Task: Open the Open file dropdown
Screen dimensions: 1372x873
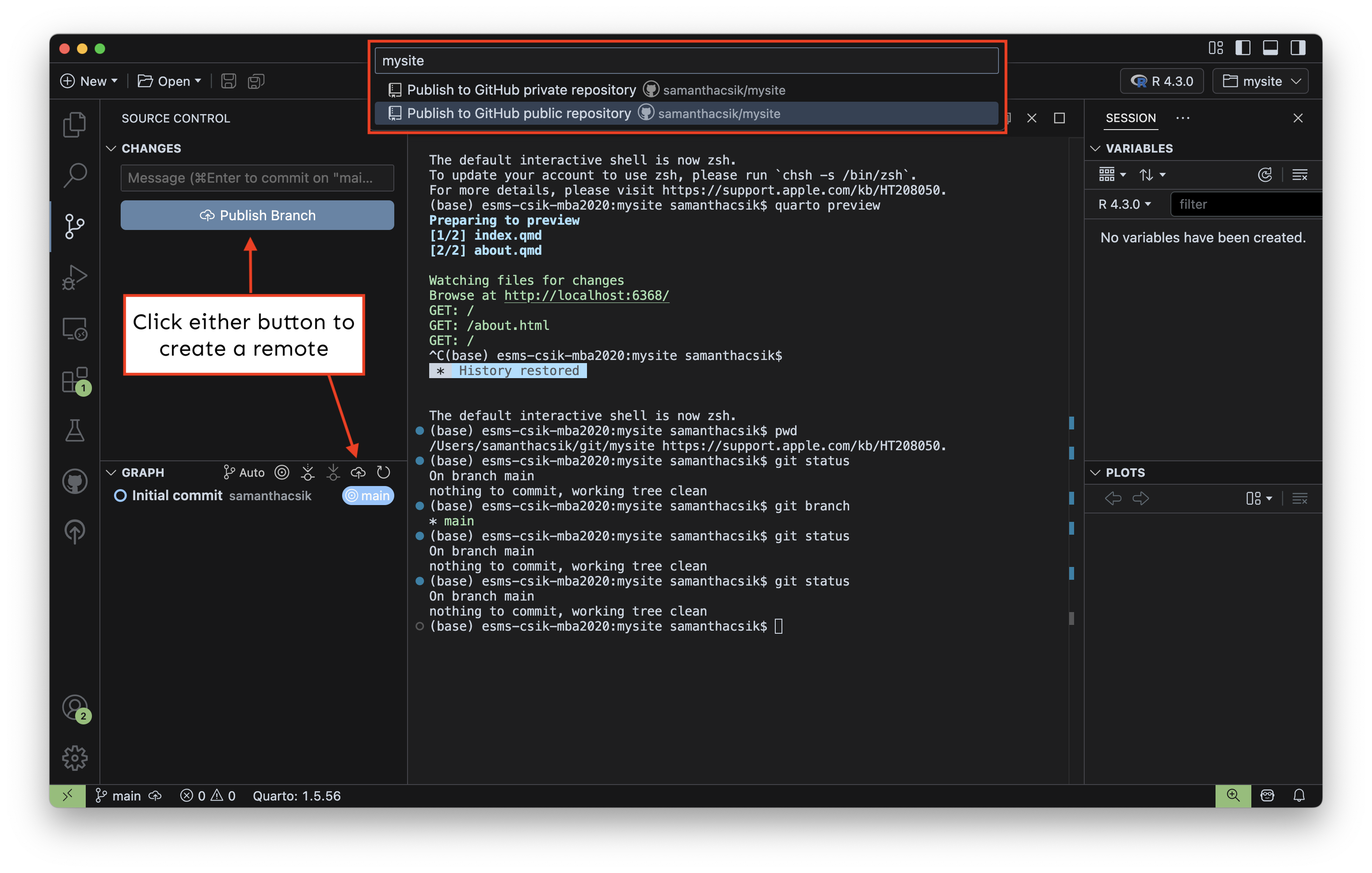Action: 169,81
